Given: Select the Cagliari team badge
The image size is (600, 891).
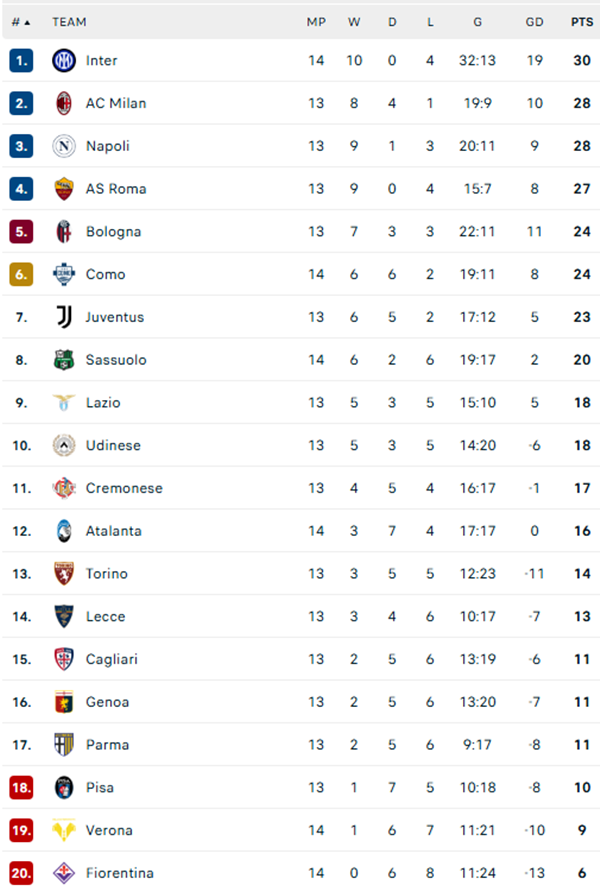Looking at the screenshot, I should [x=62, y=659].
